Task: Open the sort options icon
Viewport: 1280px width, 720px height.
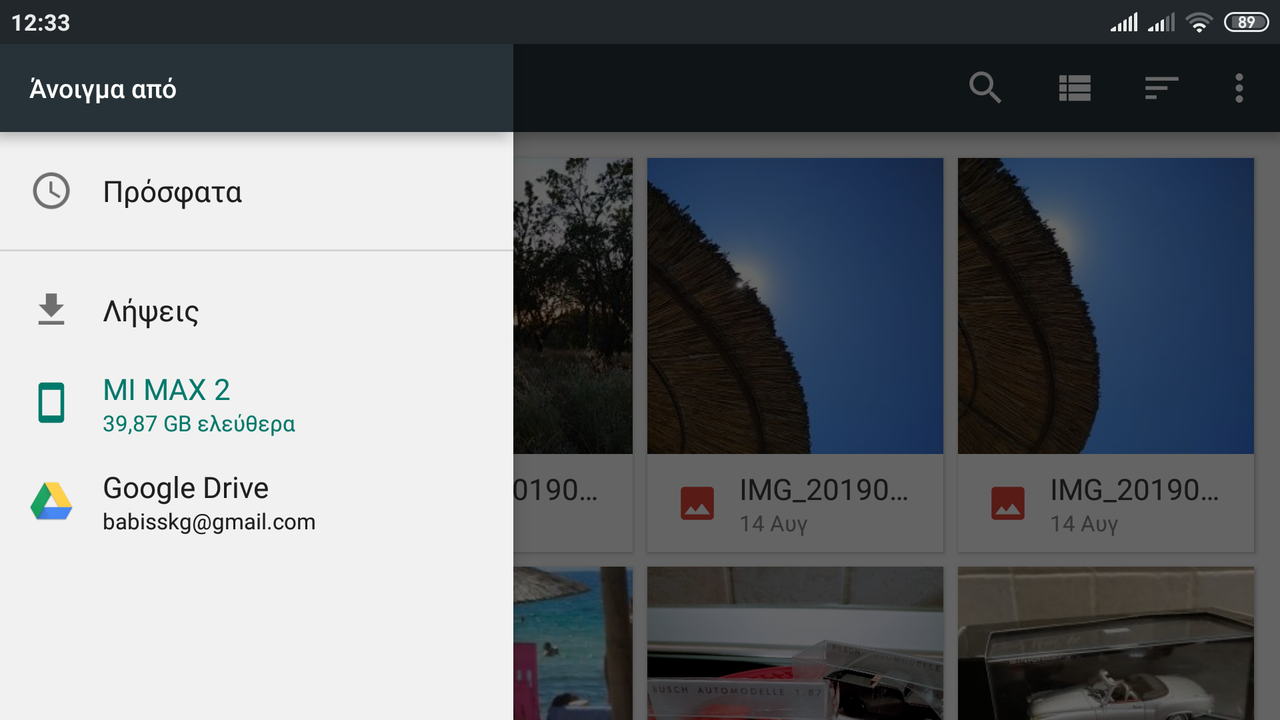Action: coord(1161,88)
